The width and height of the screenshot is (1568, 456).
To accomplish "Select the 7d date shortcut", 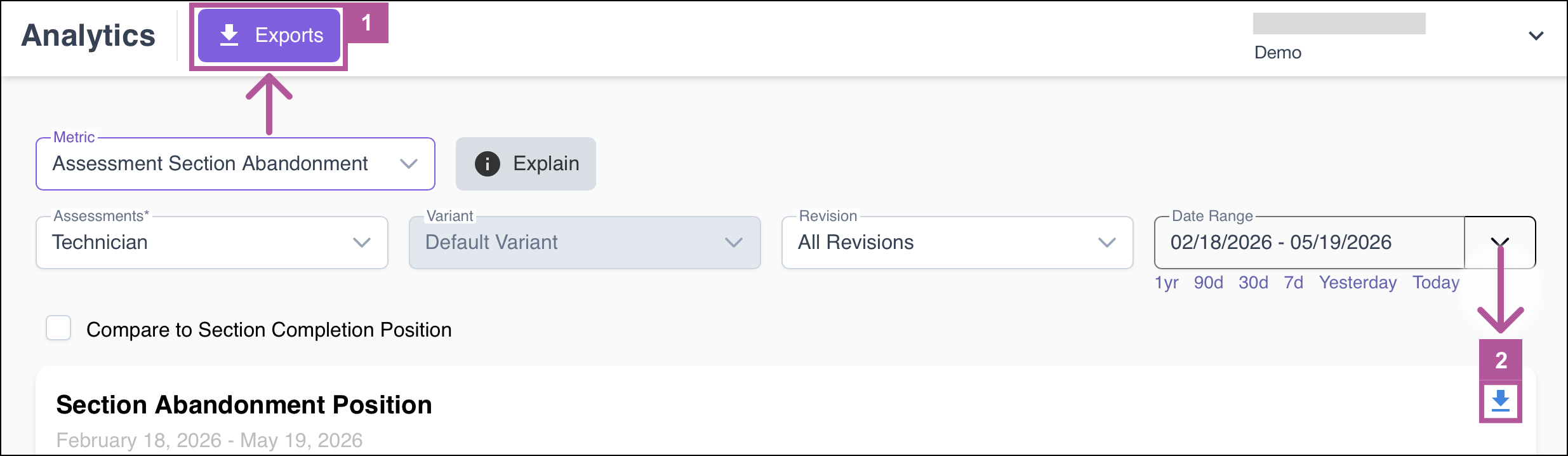I will 1294,283.
